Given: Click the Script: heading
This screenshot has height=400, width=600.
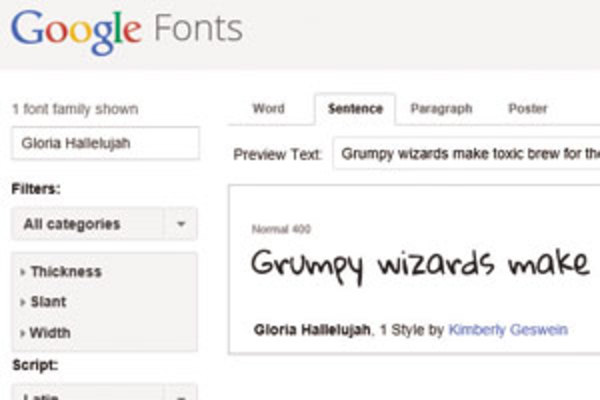Looking at the screenshot, I should 35,365.
